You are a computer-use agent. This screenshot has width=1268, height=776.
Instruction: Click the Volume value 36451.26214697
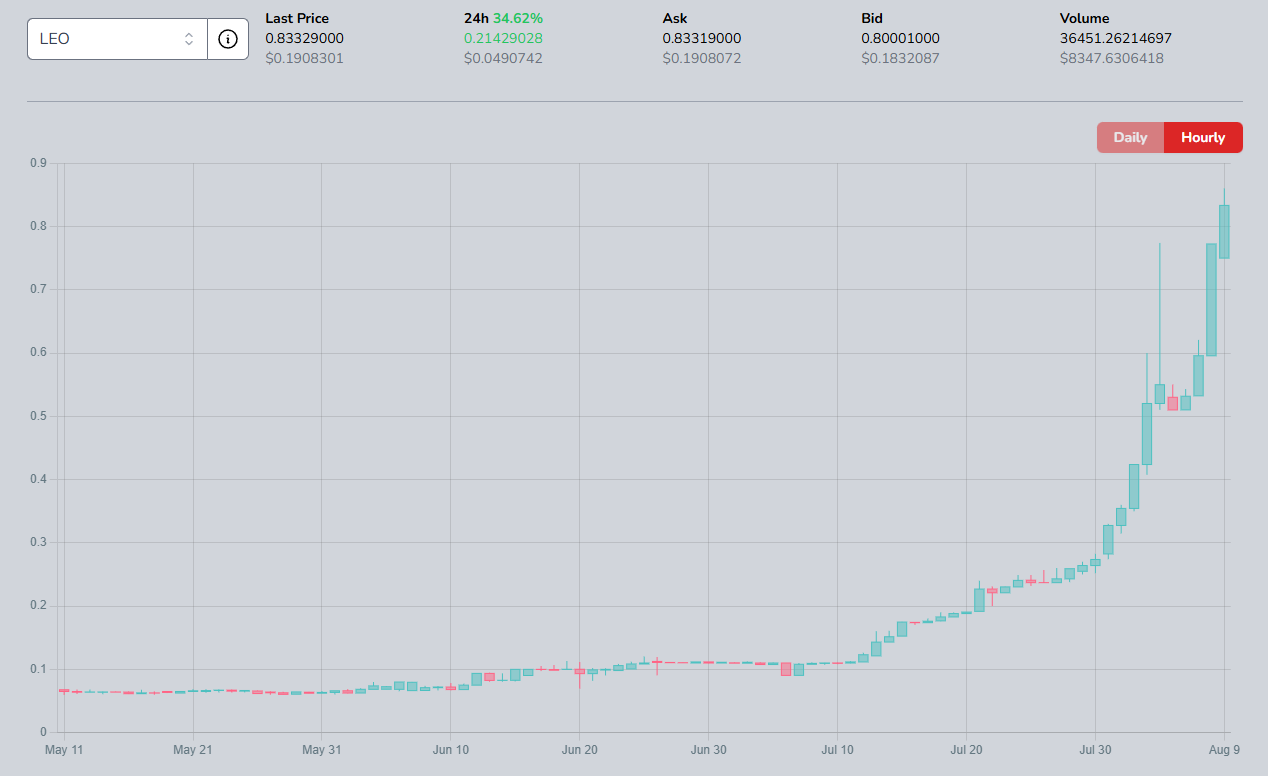coord(1116,38)
